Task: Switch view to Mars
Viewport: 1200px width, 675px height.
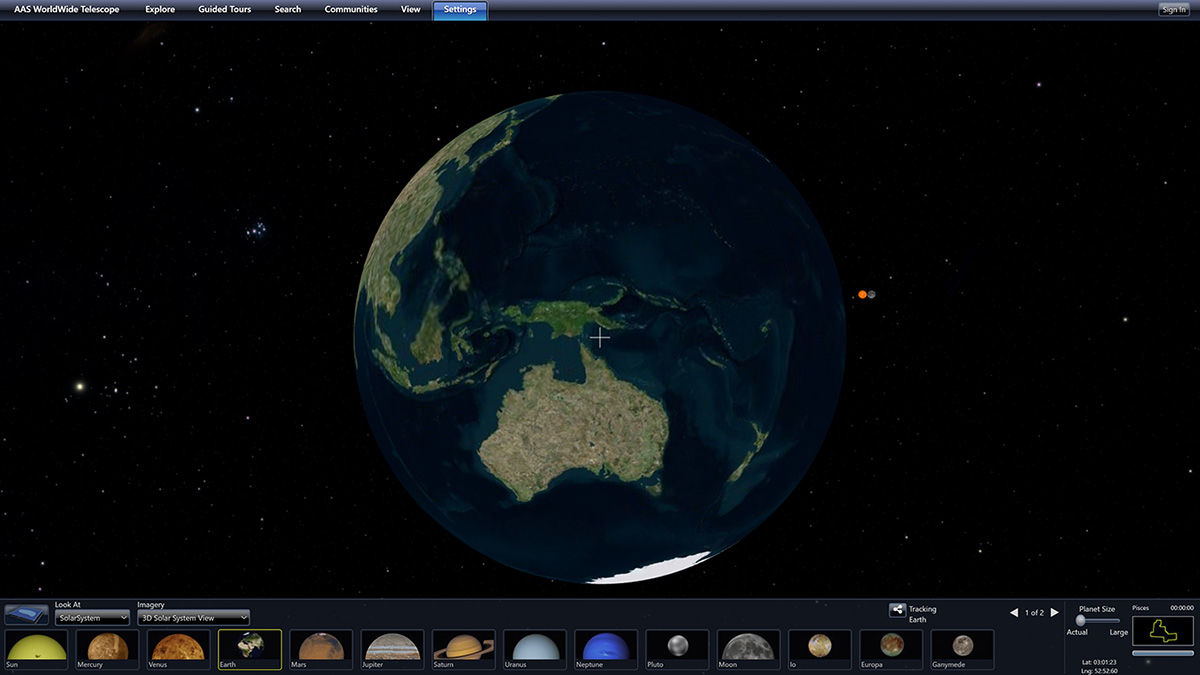Action: pyautogui.click(x=320, y=649)
